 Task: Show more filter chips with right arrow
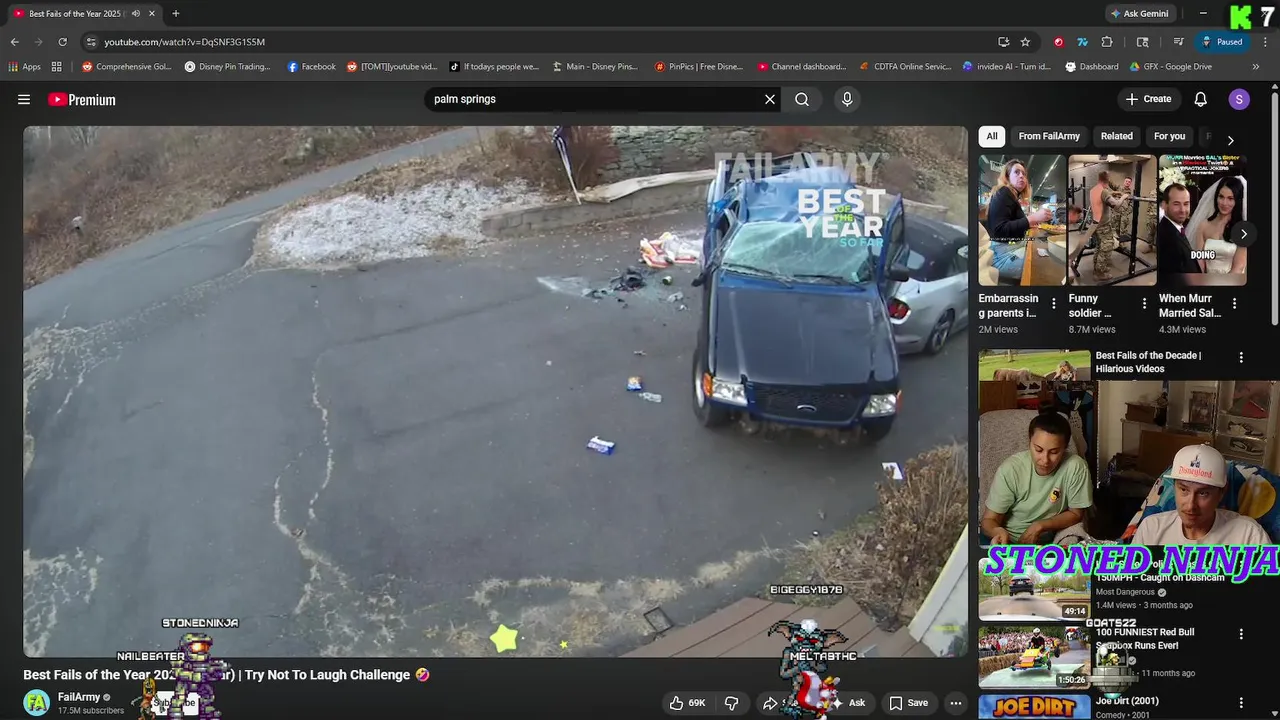[x=1231, y=140]
